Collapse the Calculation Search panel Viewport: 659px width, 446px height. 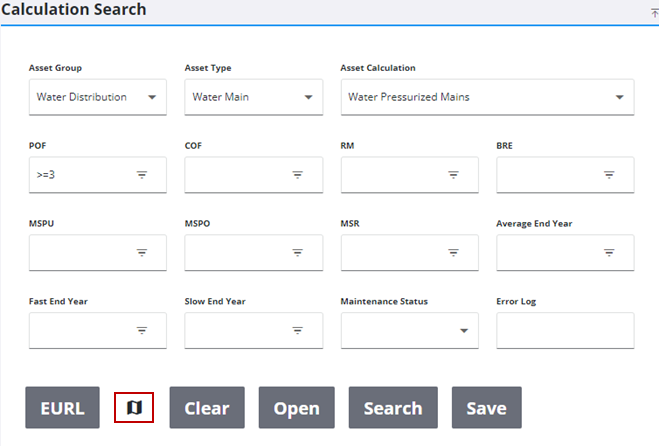point(654,11)
